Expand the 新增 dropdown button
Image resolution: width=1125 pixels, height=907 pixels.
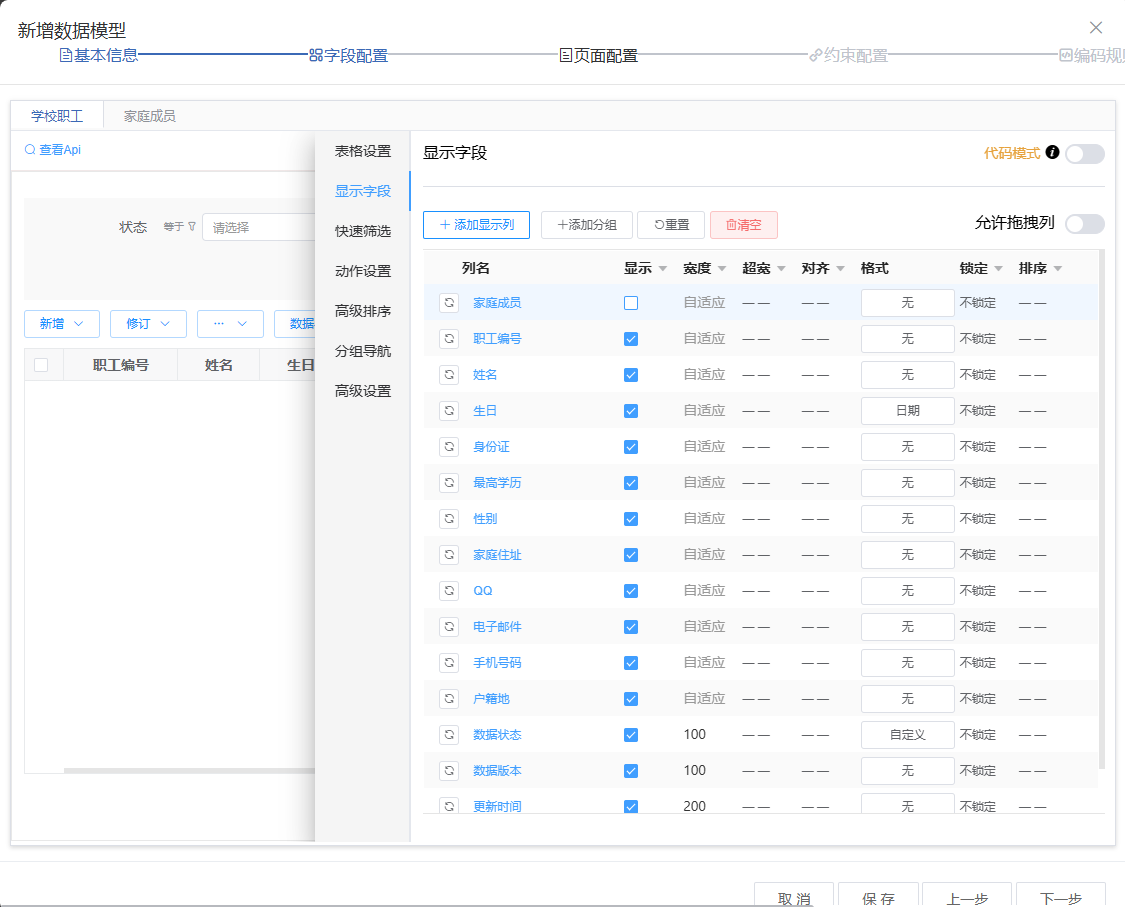point(61,324)
